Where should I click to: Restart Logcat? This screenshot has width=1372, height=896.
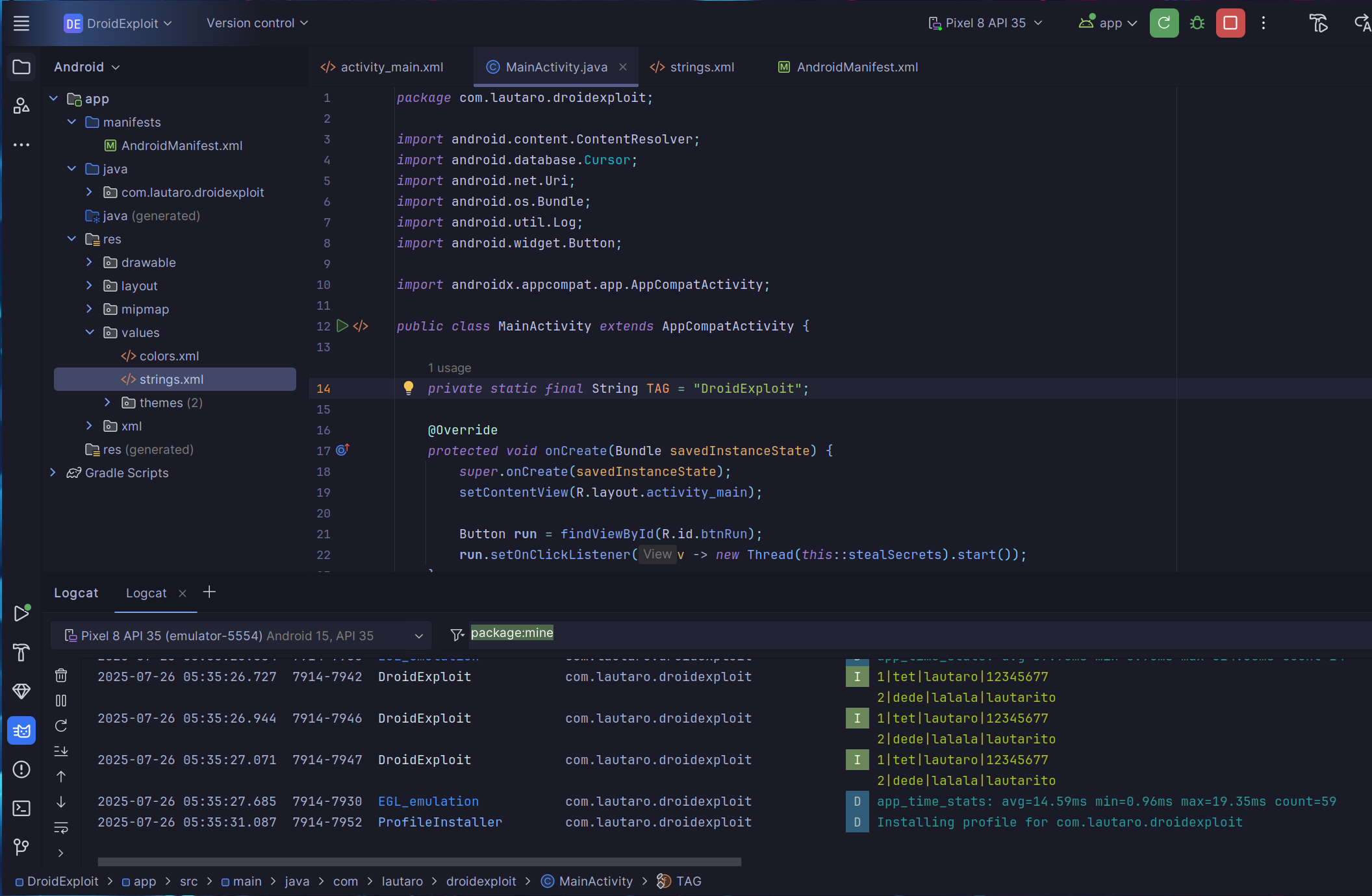click(x=61, y=726)
